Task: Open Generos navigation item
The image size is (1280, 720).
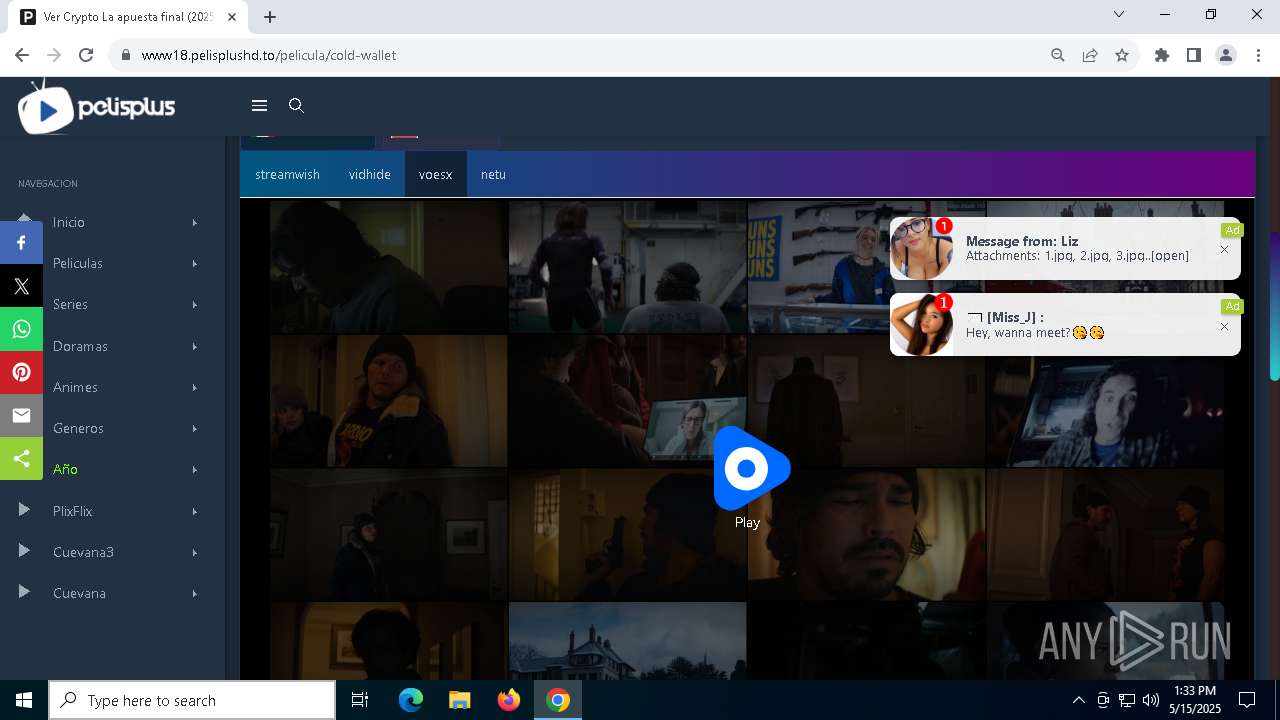Action: click(x=78, y=428)
